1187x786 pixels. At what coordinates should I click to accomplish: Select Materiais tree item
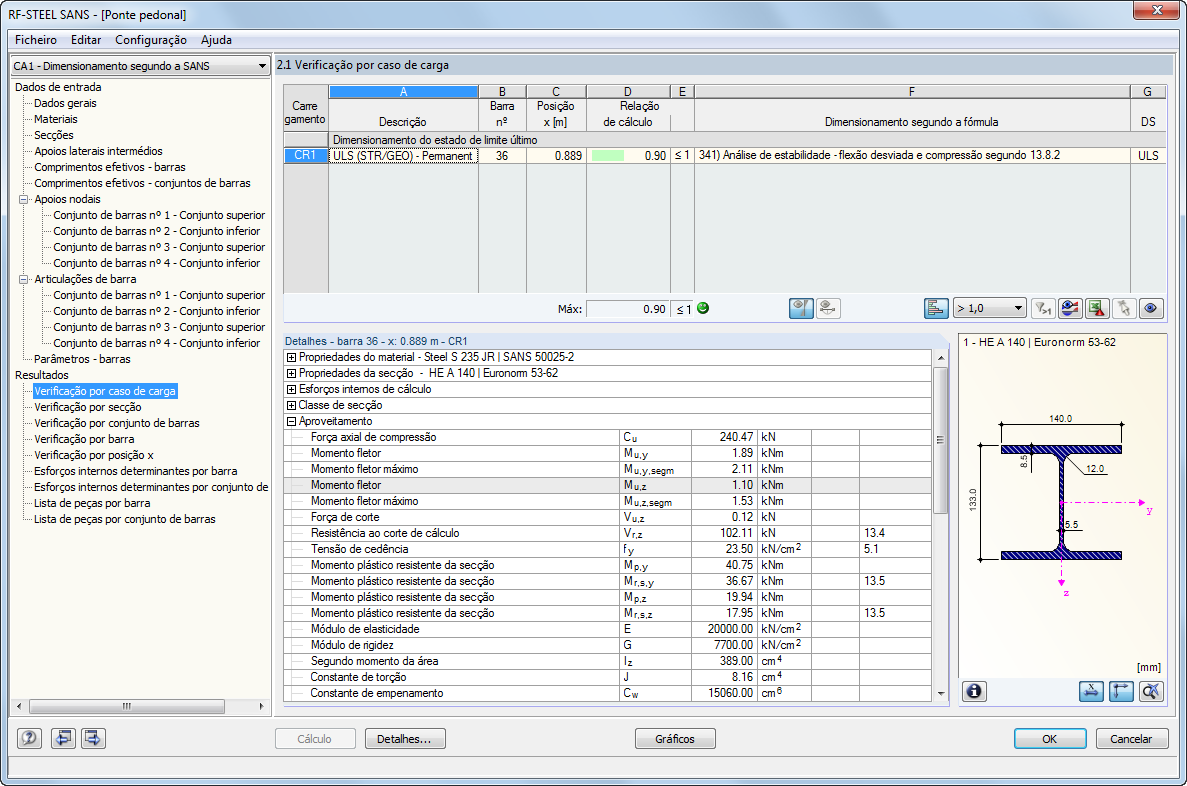(x=55, y=120)
